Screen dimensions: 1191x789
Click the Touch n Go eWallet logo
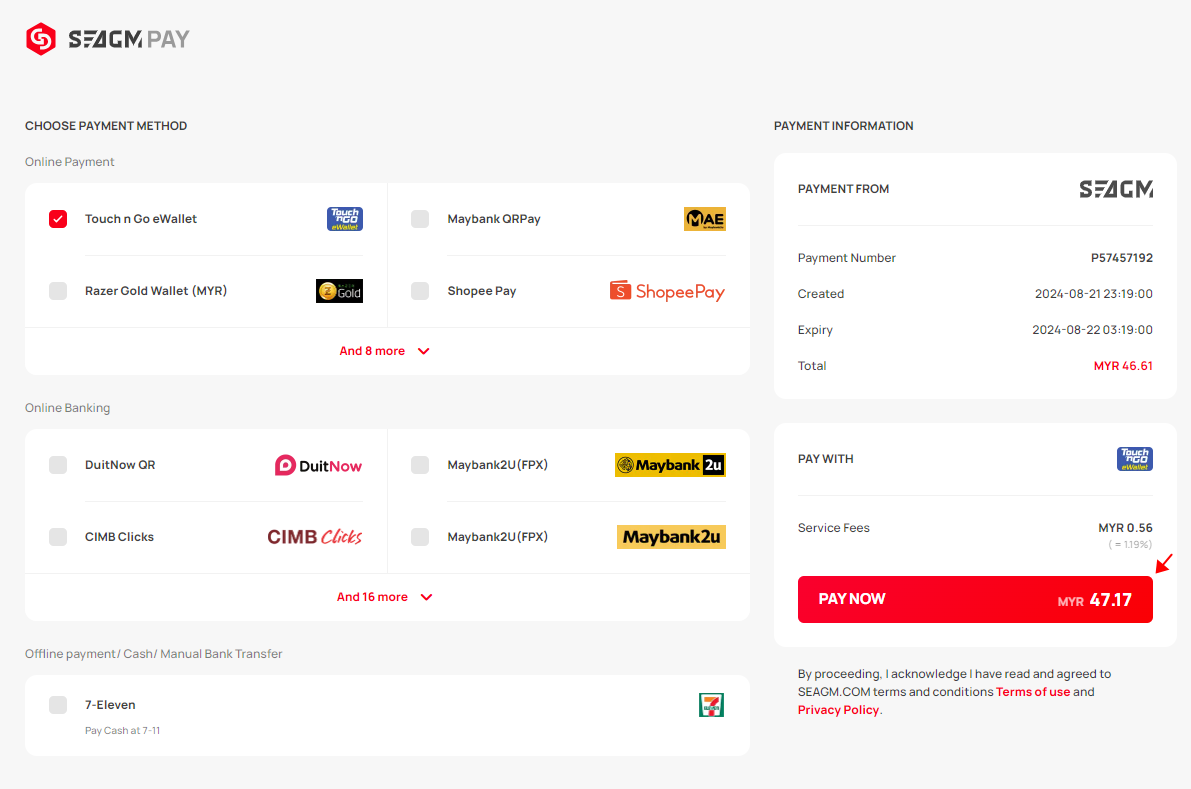[x=345, y=219]
